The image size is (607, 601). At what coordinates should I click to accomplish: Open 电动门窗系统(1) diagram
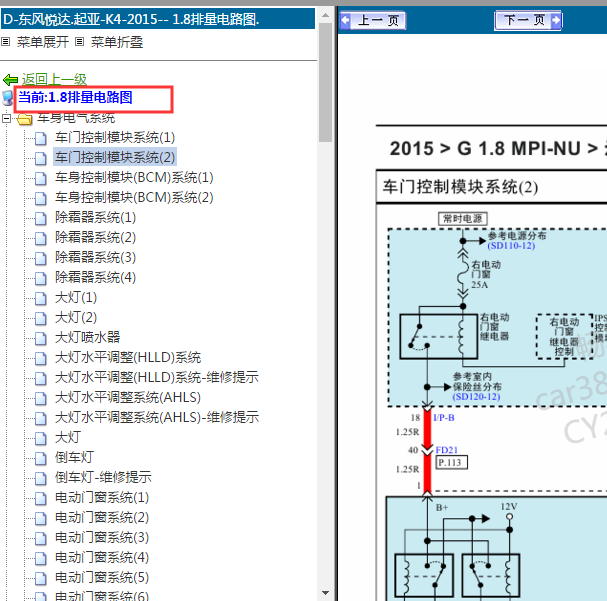pyautogui.click(x=102, y=498)
